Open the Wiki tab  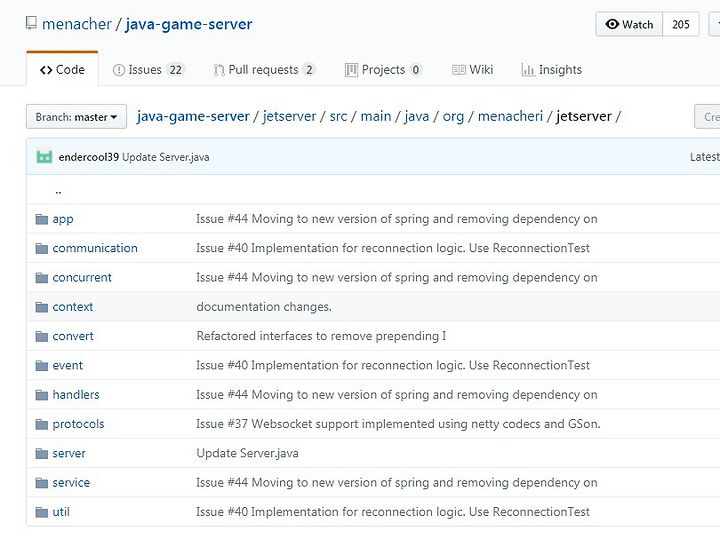[x=472, y=70]
